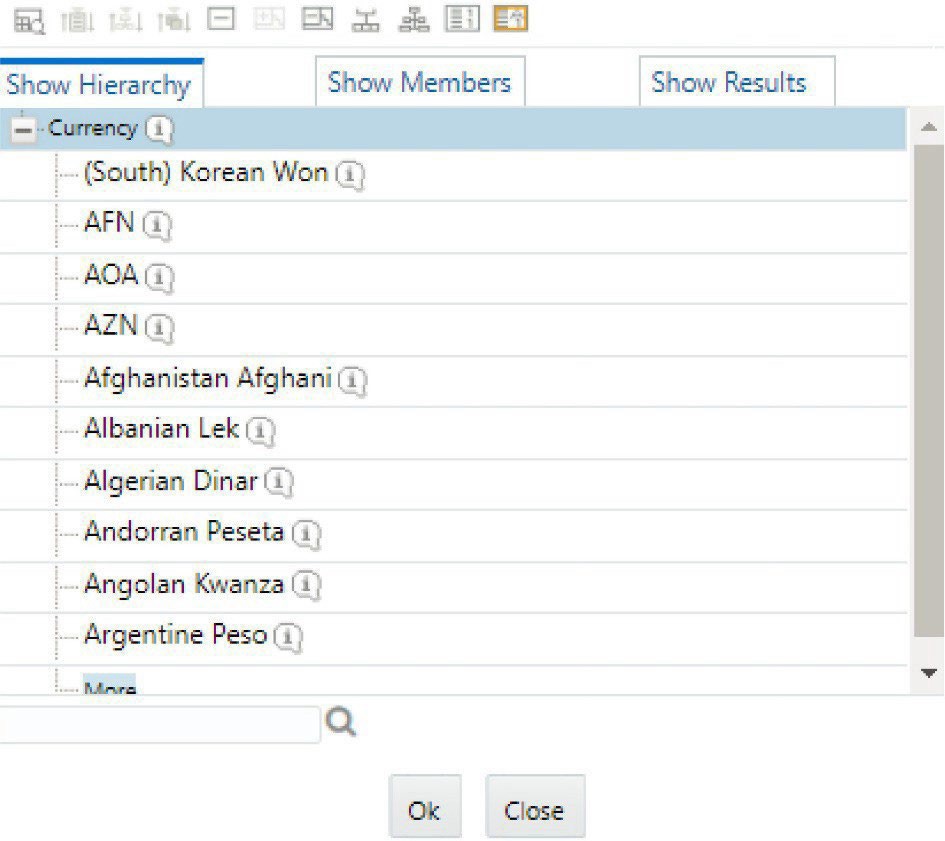Open info icon beside Albanian Lek
The width and height of the screenshot is (945, 841).
tap(260, 432)
